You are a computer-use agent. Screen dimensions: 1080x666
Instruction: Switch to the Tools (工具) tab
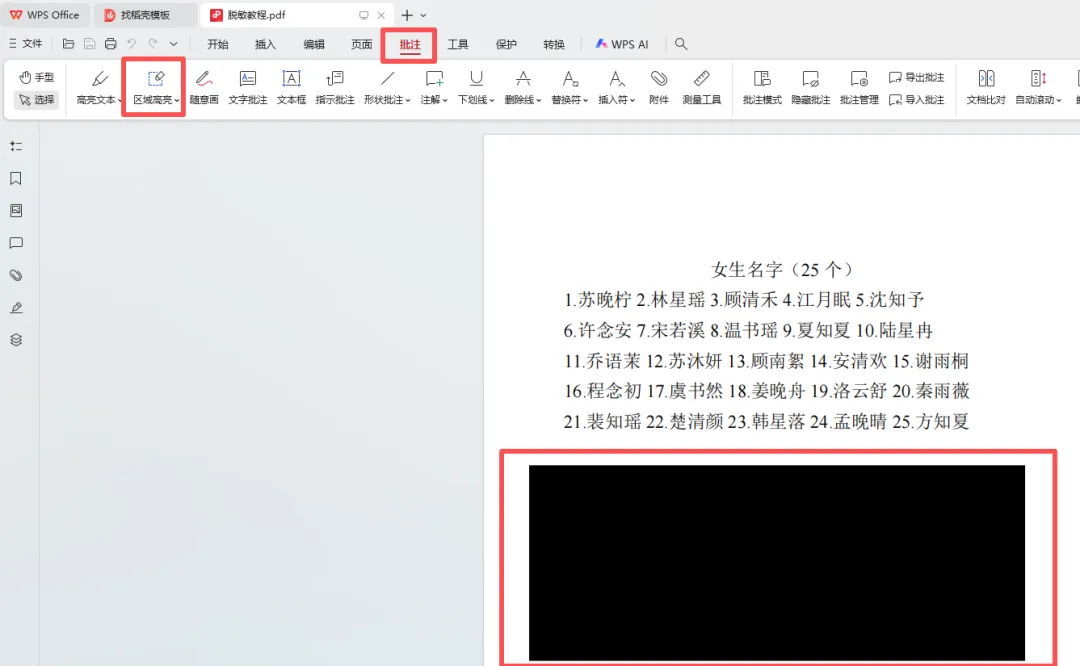tap(458, 44)
